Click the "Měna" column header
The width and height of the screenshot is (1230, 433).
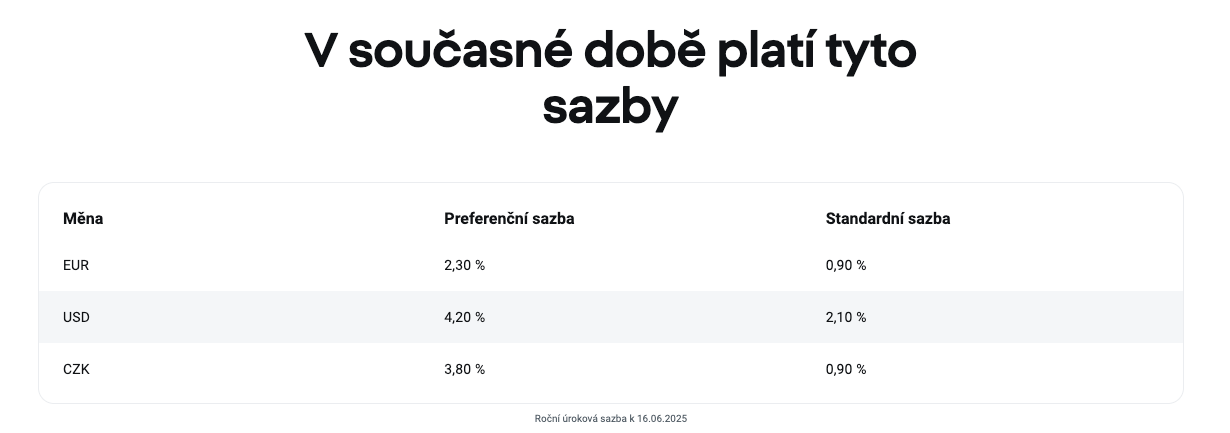tap(83, 218)
